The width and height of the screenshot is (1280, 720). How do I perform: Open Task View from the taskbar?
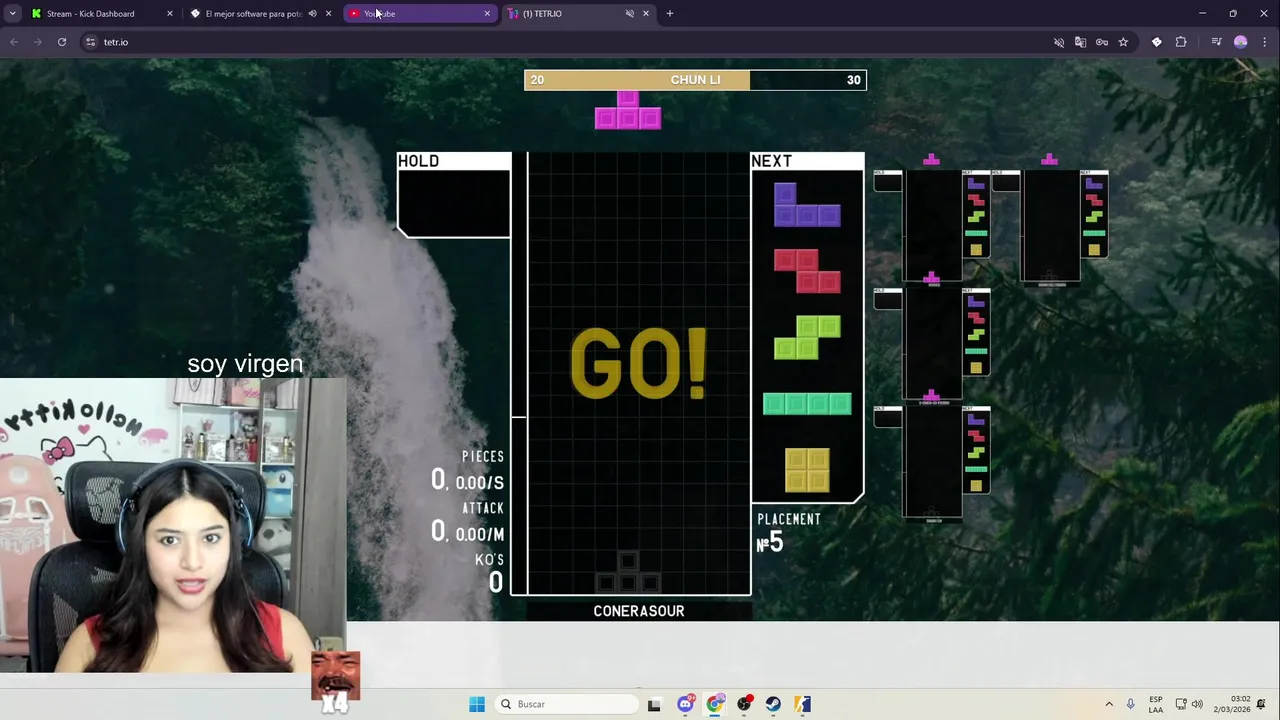654,704
